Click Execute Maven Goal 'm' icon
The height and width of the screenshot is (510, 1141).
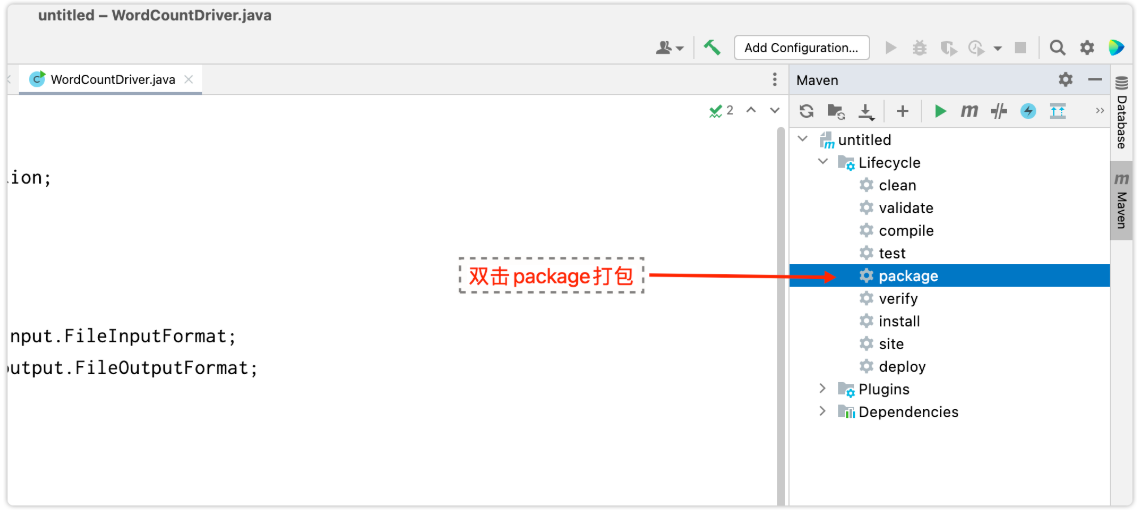tap(969, 111)
